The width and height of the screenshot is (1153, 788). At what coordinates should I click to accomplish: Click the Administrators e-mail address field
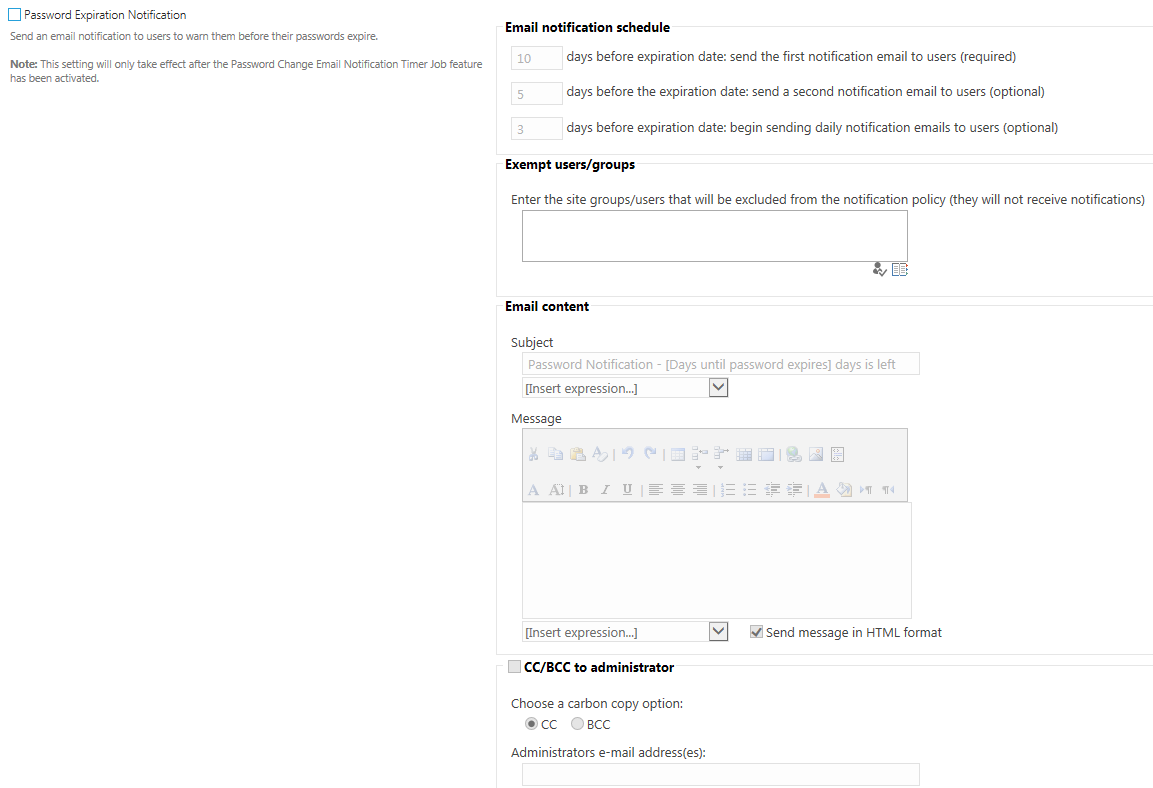coord(720,775)
